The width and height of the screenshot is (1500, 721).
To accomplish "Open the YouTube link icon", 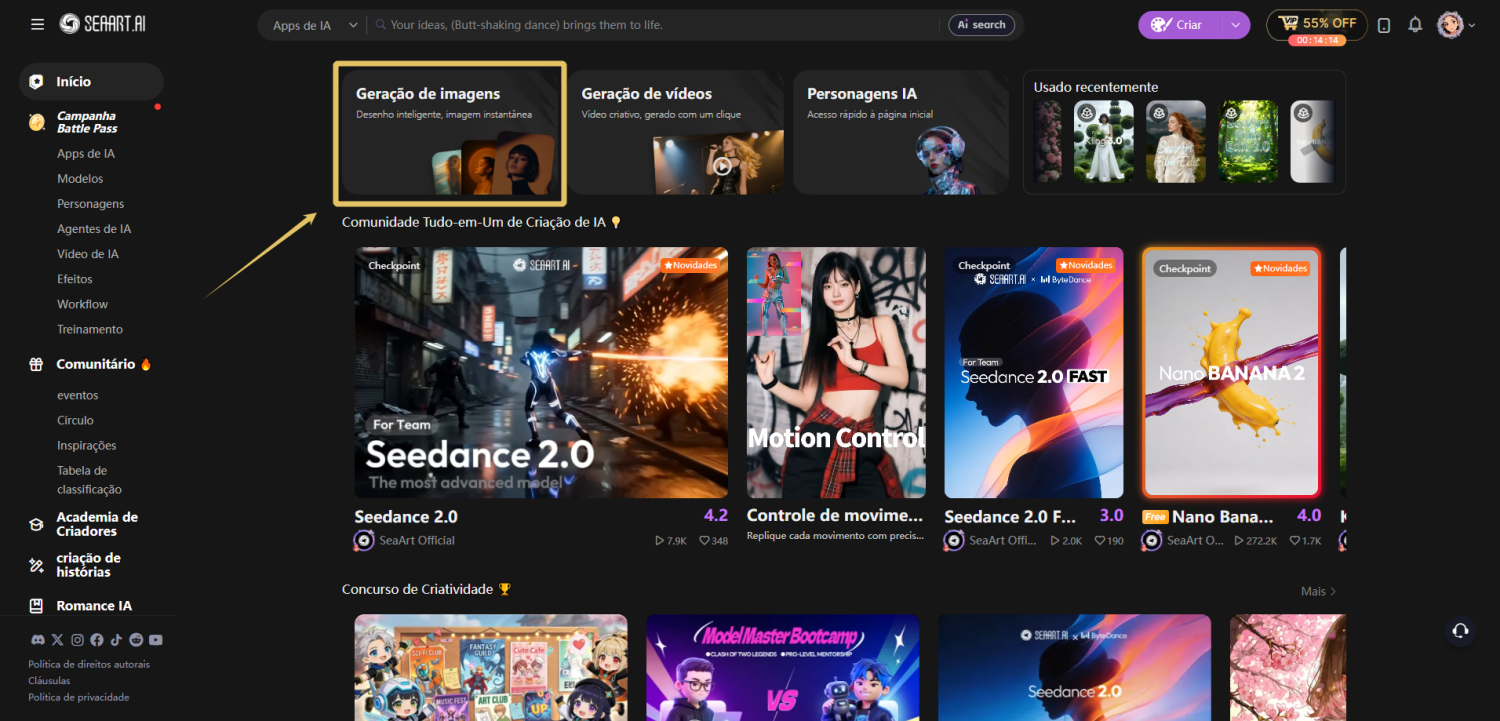I will pyautogui.click(x=155, y=640).
